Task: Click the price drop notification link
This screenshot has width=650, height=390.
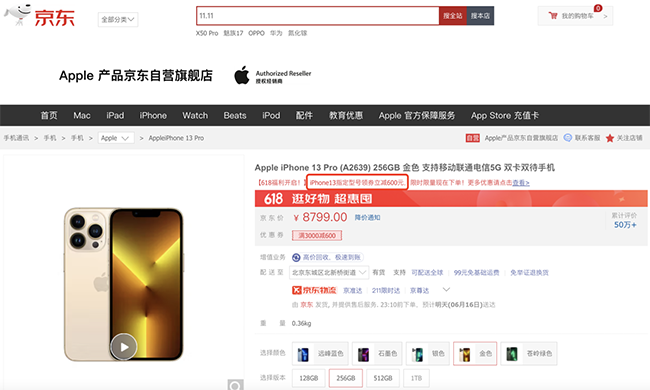Action: pos(367,218)
